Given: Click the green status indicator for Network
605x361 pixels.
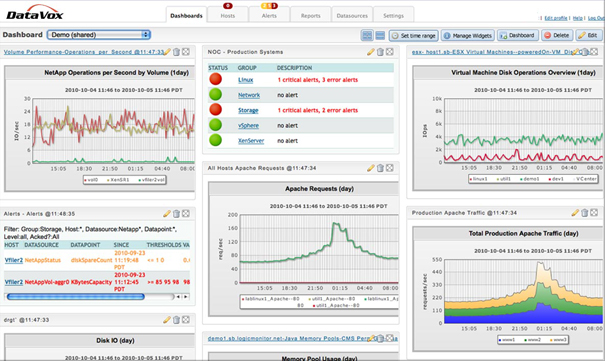Looking at the screenshot, I should pos(216,94).
